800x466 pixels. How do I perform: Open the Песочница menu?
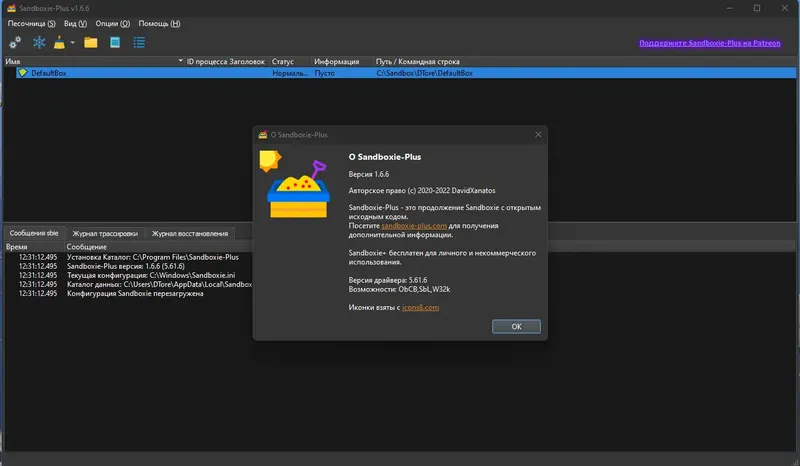point(32,23)
